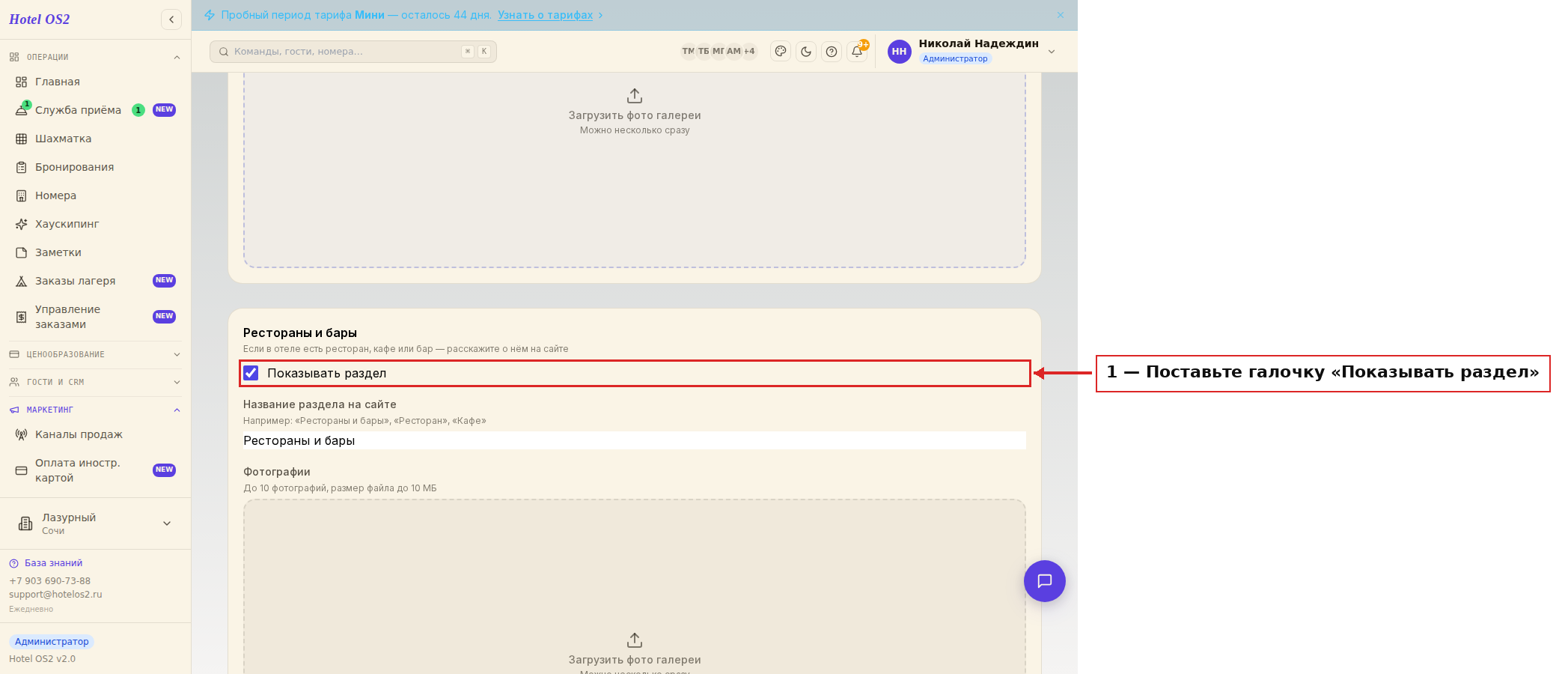Open the help question mark icon
This screenshot has width=1568, height=674.
832,52
